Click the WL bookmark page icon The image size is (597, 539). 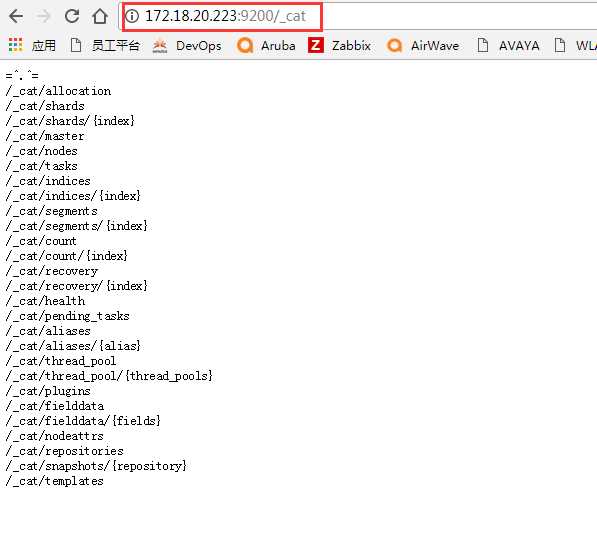(x=560, y=45)
